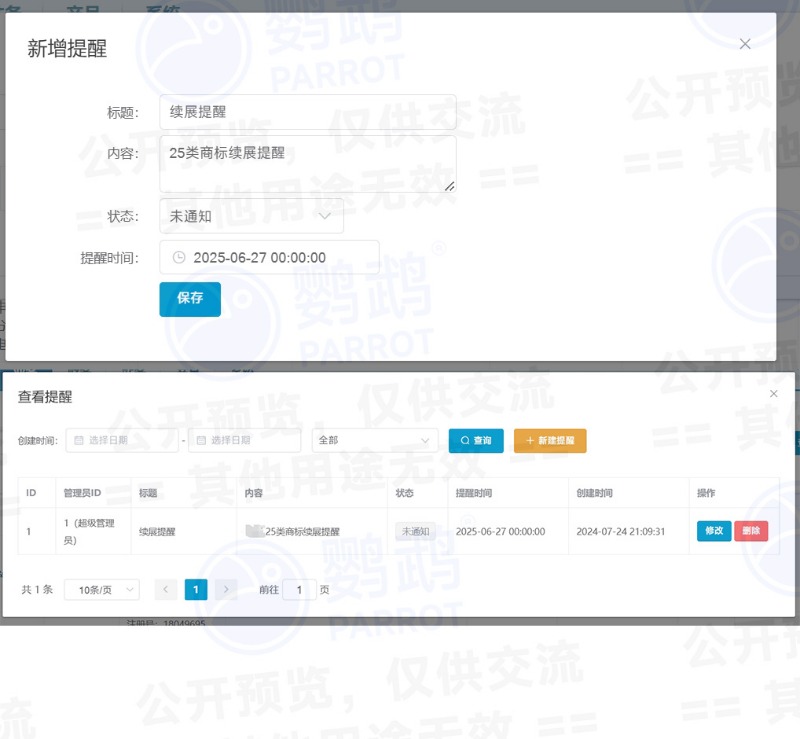Click the calendar icon in end date field
Viewport: 800px width, 739px height.
click(200, 440)
